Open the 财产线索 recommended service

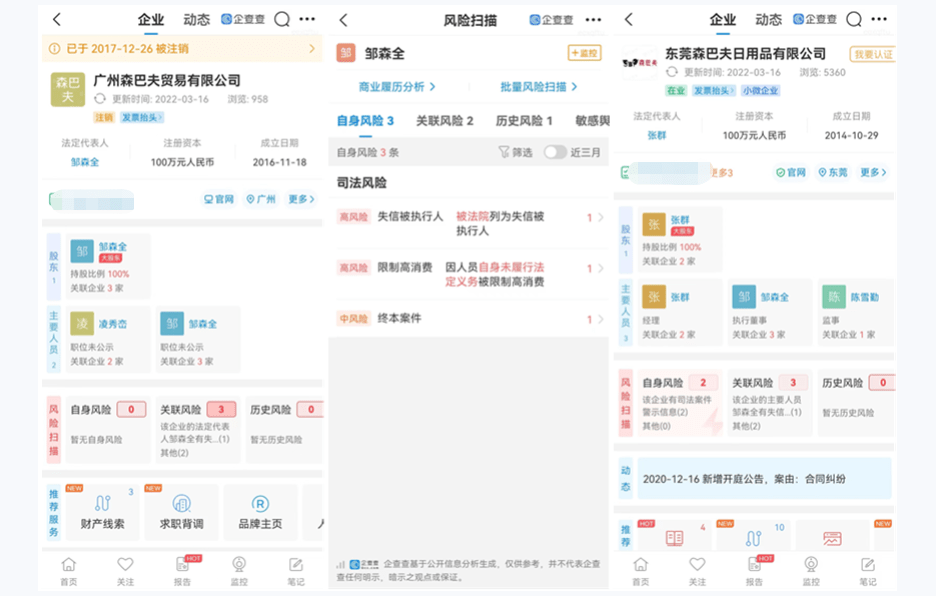pos(103,512)
